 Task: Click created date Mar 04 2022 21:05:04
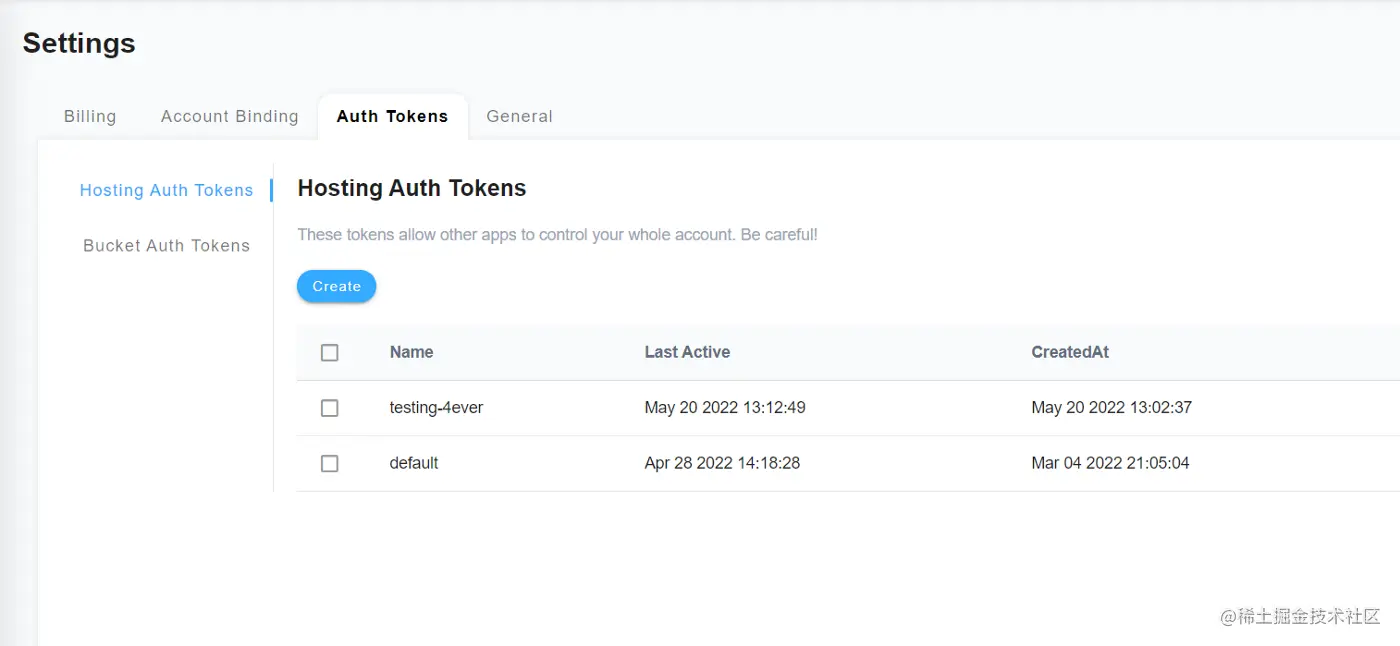click(x=1110, y=463)
